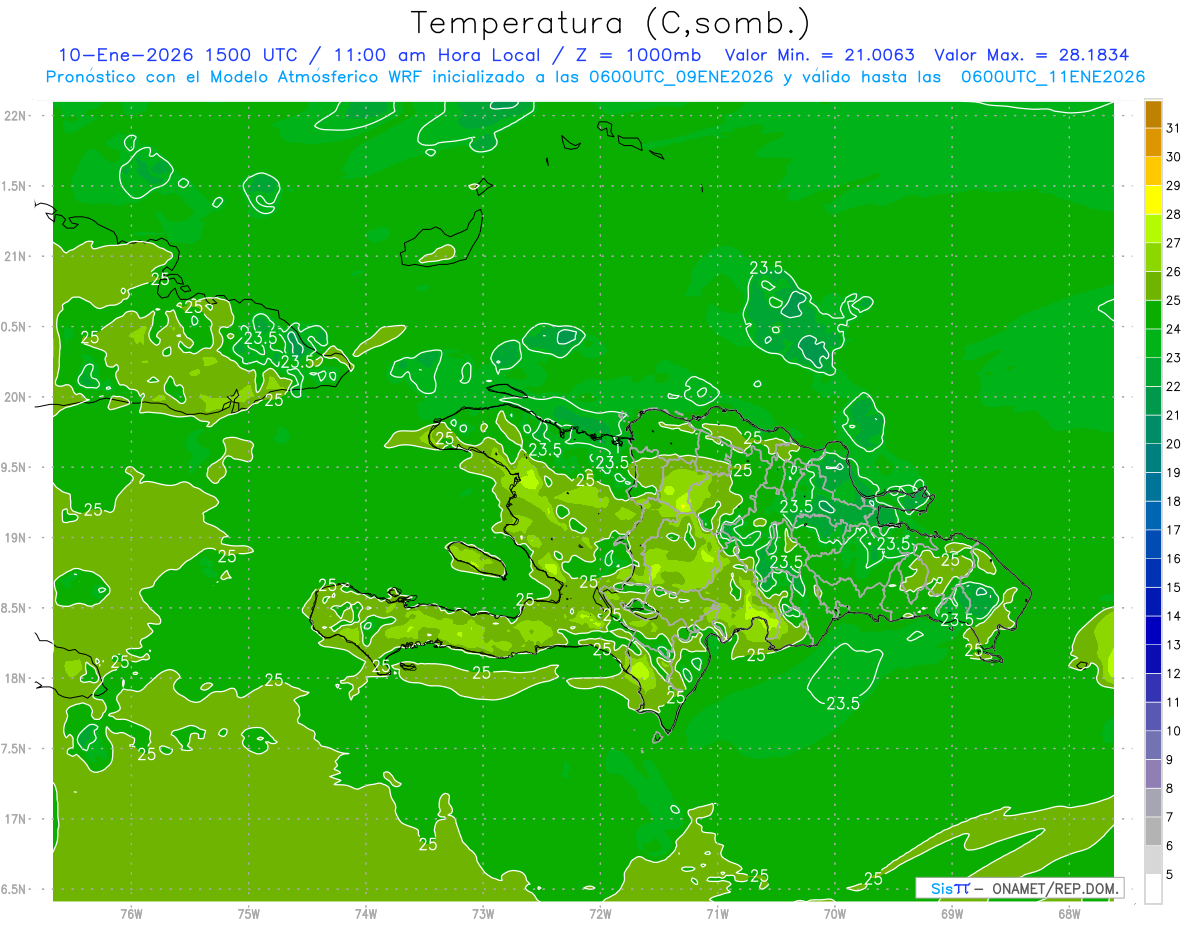Click the 'Valor Max. = 28.1834' value
Screen dimensions: 1200x927
tap(1032, 56)
